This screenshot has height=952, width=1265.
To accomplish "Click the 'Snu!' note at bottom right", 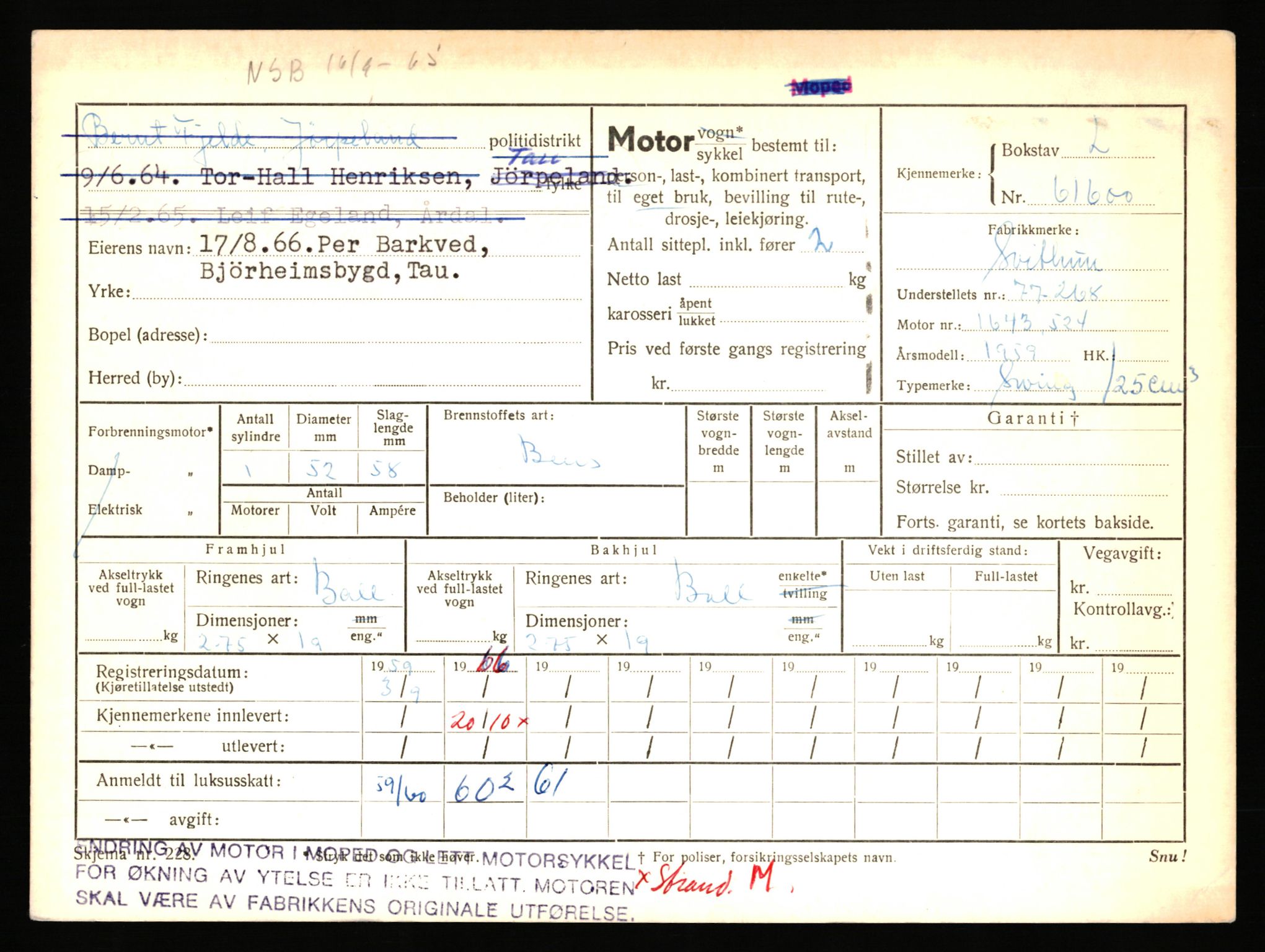I will pyautogui.click(x=1168, y=857).
